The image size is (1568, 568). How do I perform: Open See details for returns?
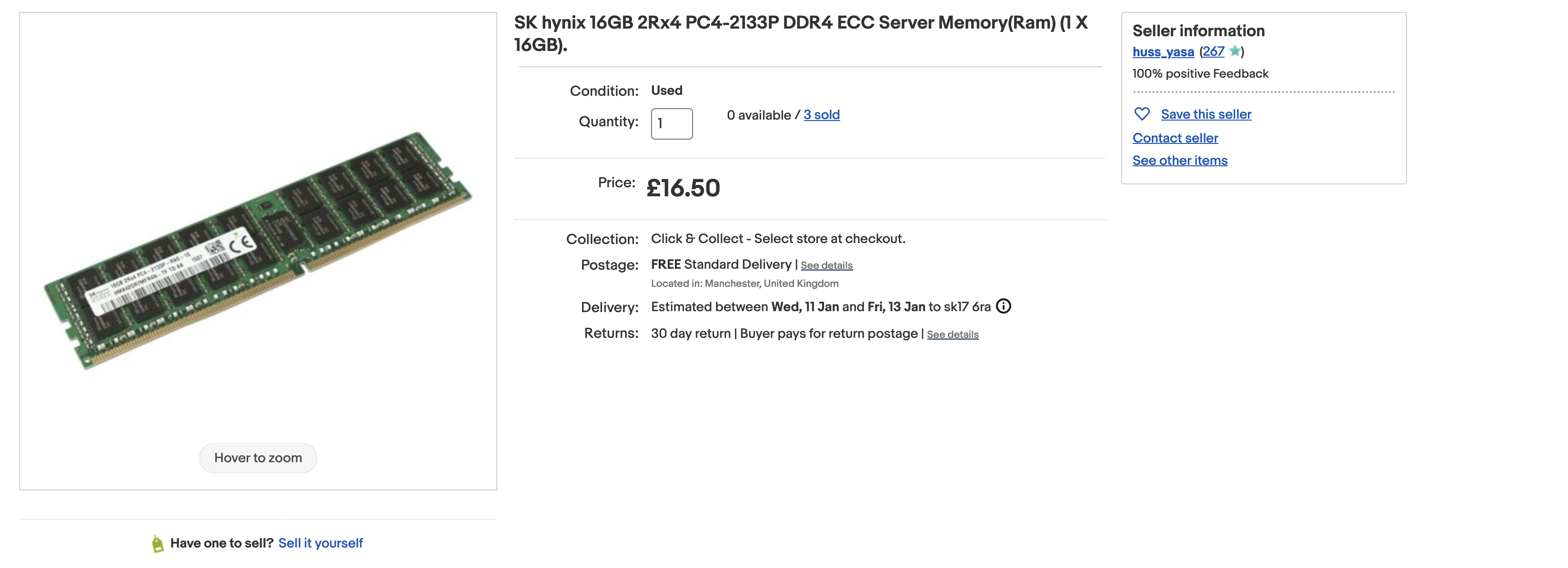952,334
